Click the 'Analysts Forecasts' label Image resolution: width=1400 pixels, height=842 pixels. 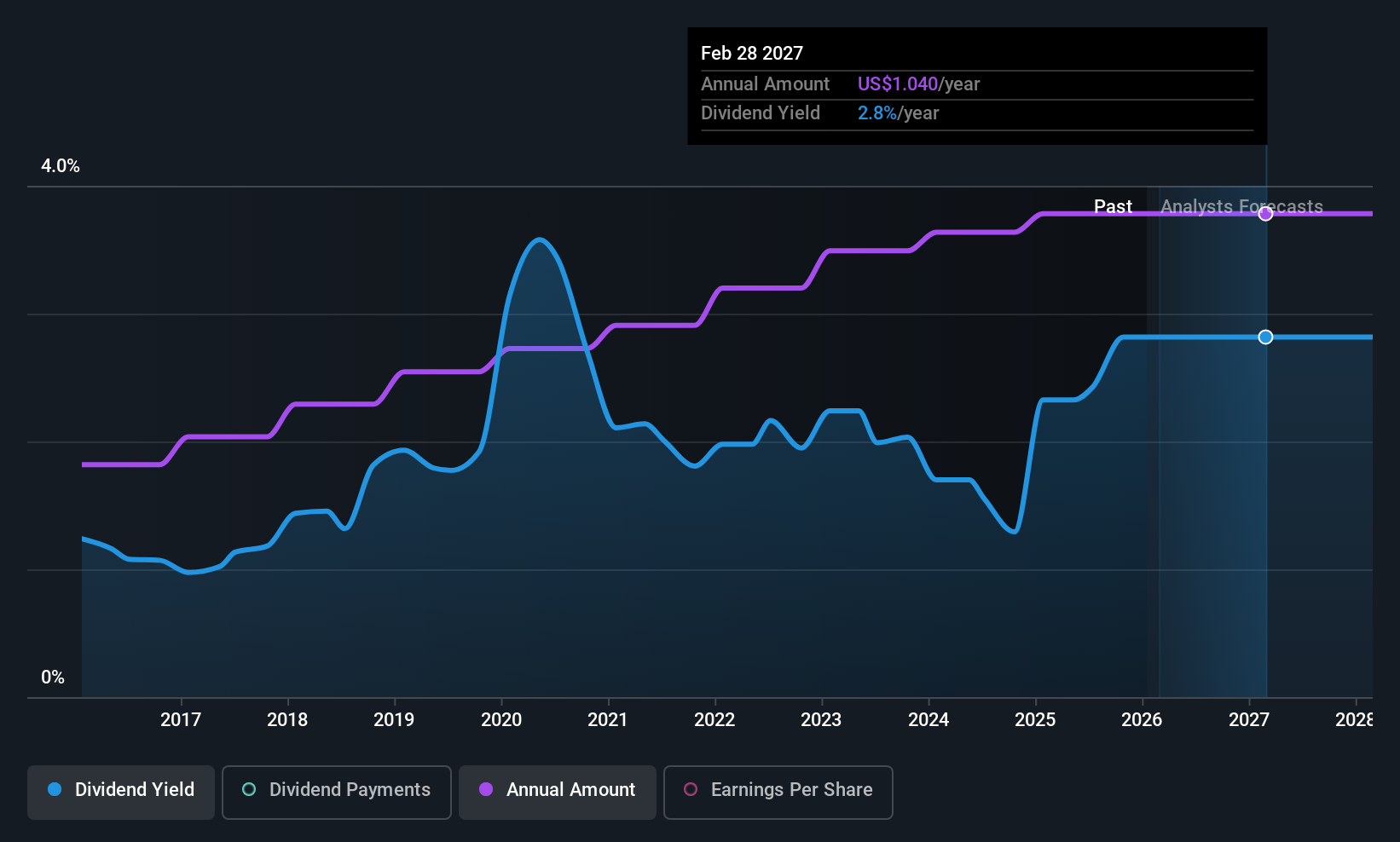(1241, 207)
